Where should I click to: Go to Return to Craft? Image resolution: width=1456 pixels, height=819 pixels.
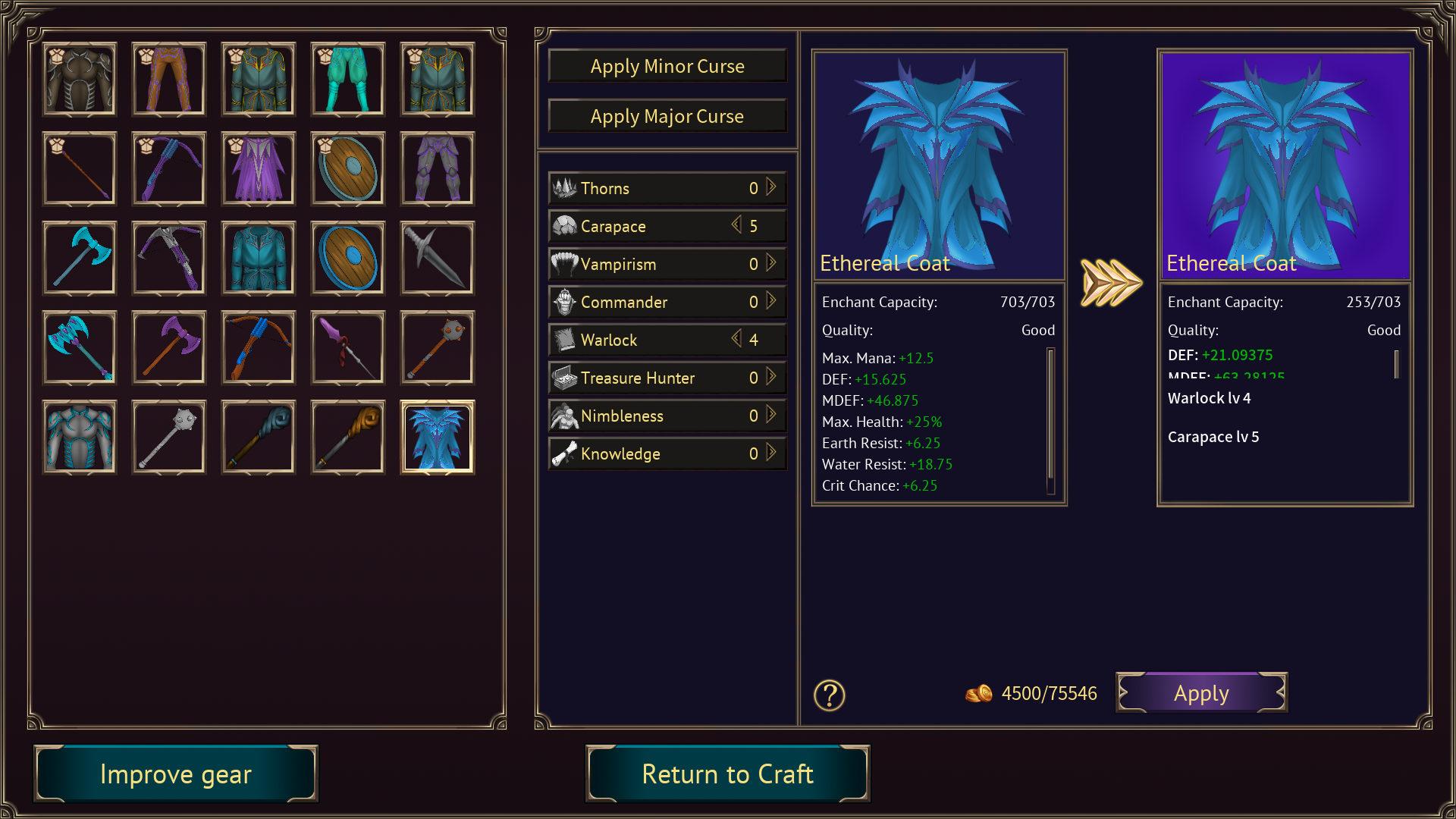coord(728,773)
